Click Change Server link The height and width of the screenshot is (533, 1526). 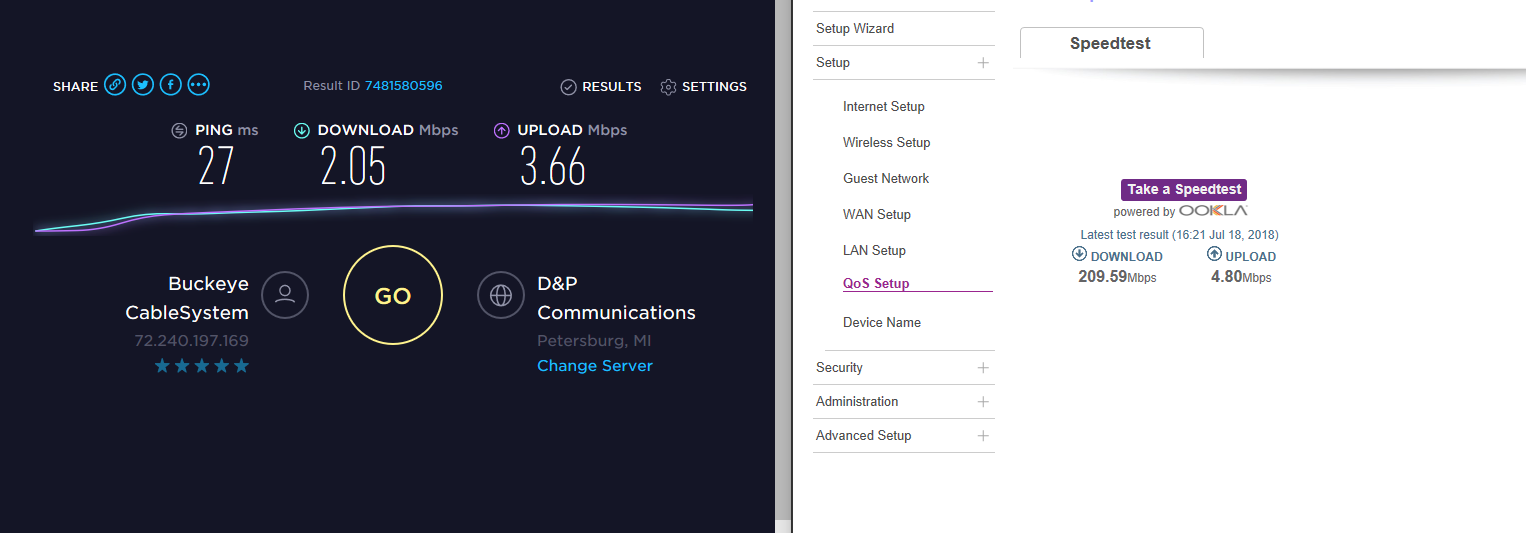(x=594, y=366)
